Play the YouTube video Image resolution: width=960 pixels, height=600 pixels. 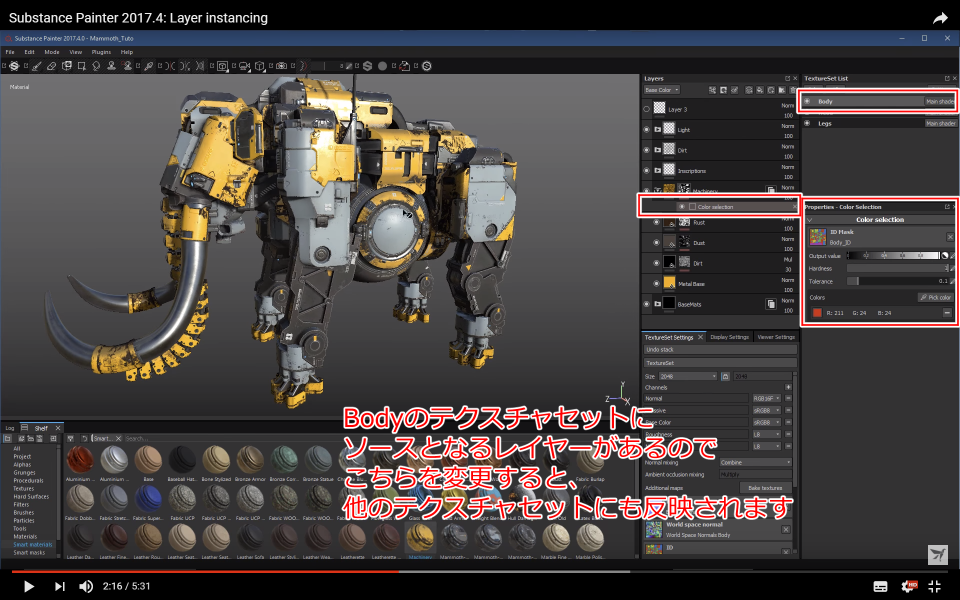pyautogui.click(x=28, y=587)
